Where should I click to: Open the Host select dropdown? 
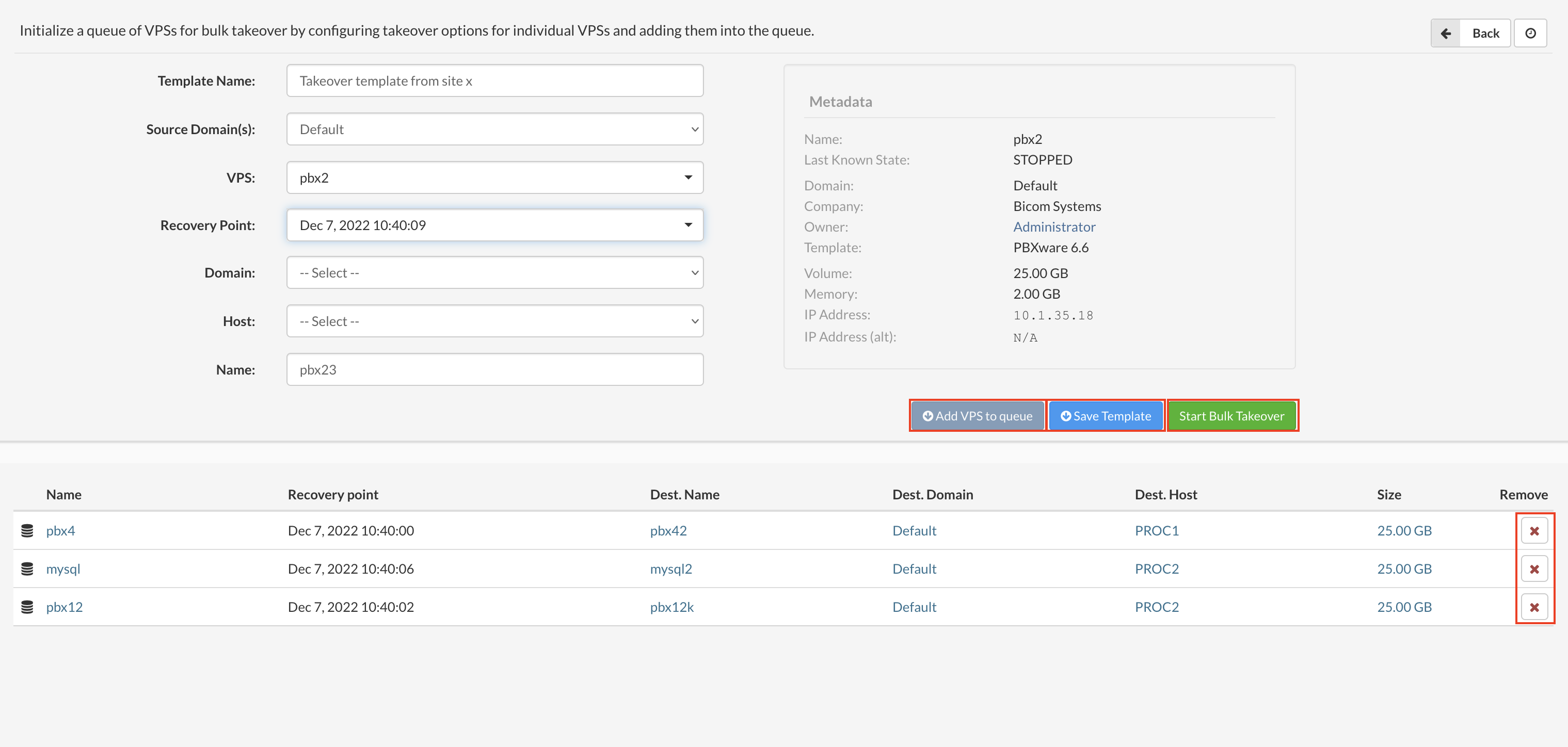494,321
